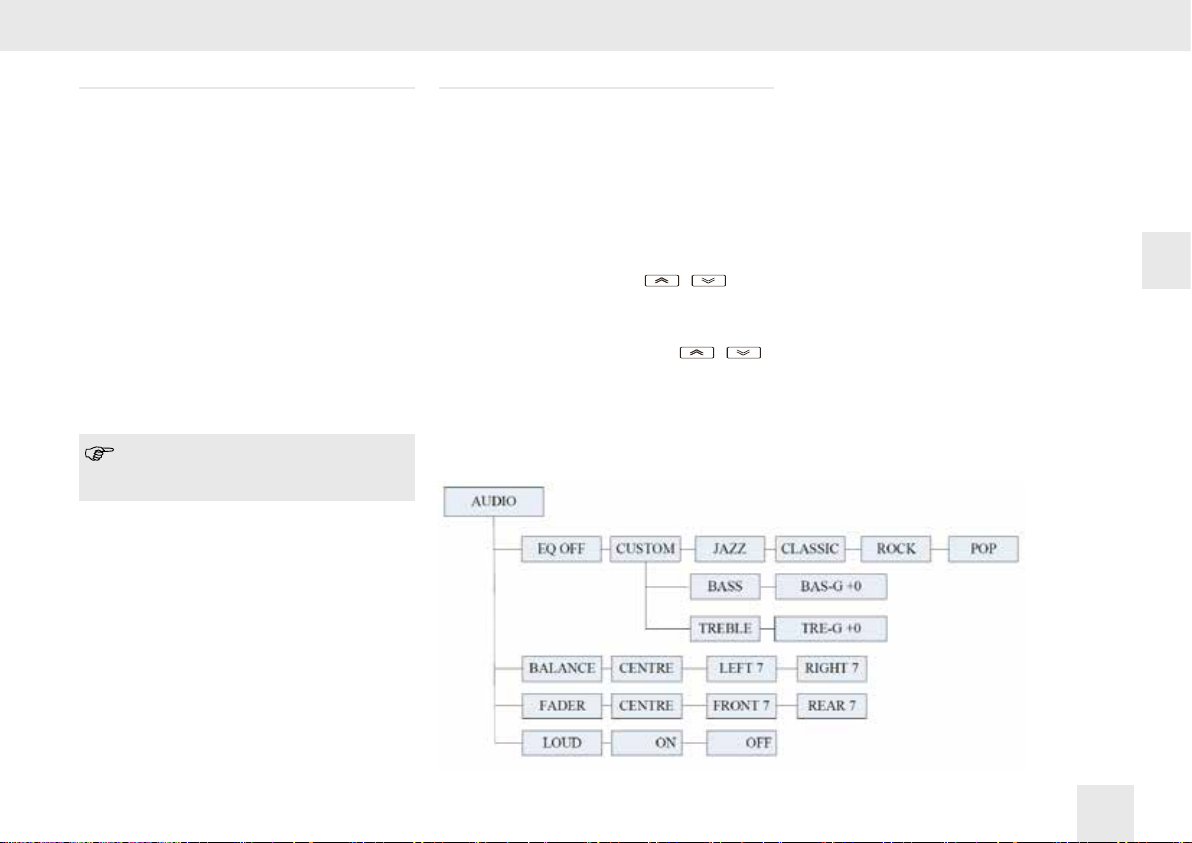Click the BAS-G +0 value box

(x=831, y=587)
